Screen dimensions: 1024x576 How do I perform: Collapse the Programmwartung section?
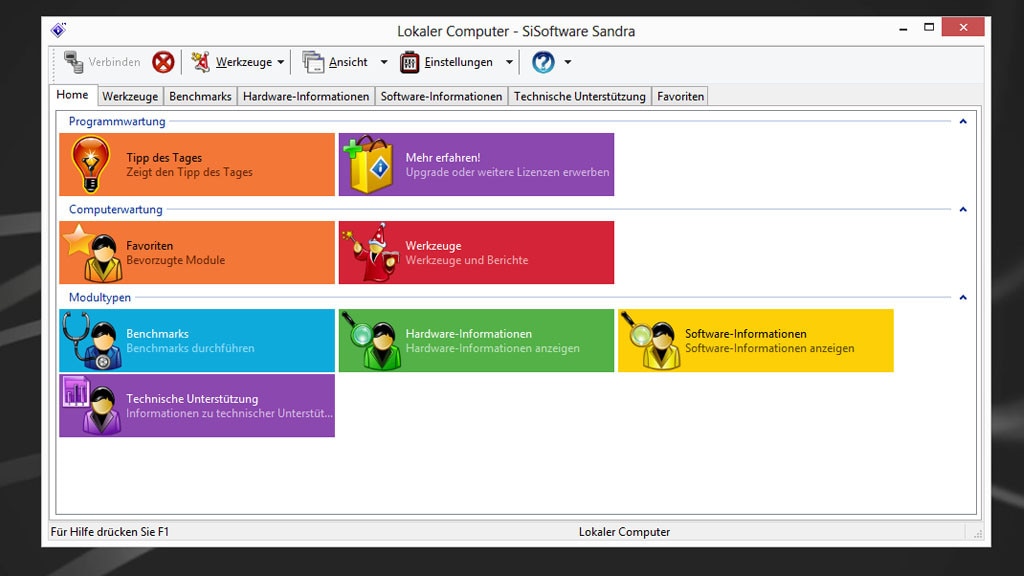click(x=963, y=121)
